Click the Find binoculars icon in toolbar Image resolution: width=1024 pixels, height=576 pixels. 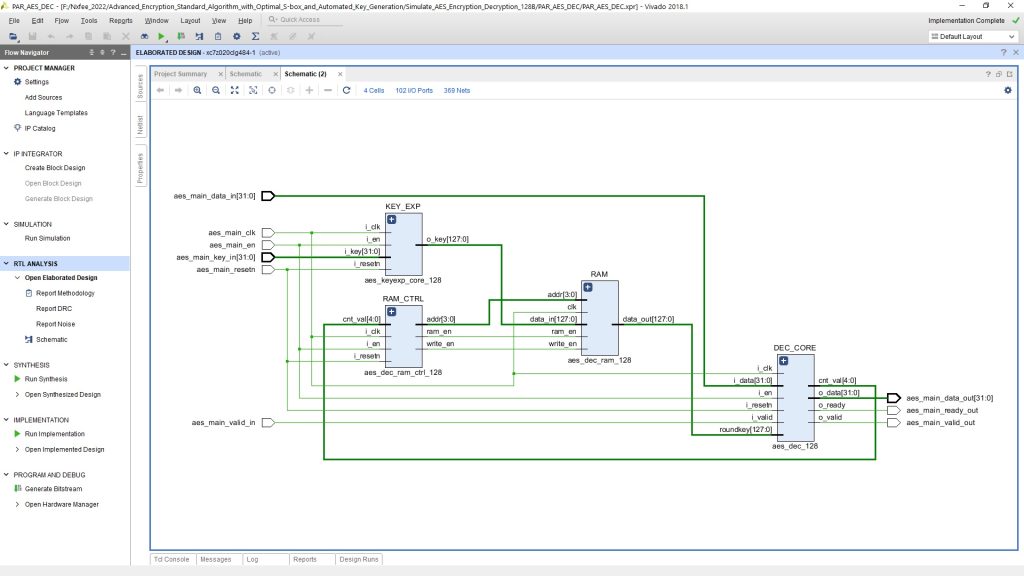144,35
